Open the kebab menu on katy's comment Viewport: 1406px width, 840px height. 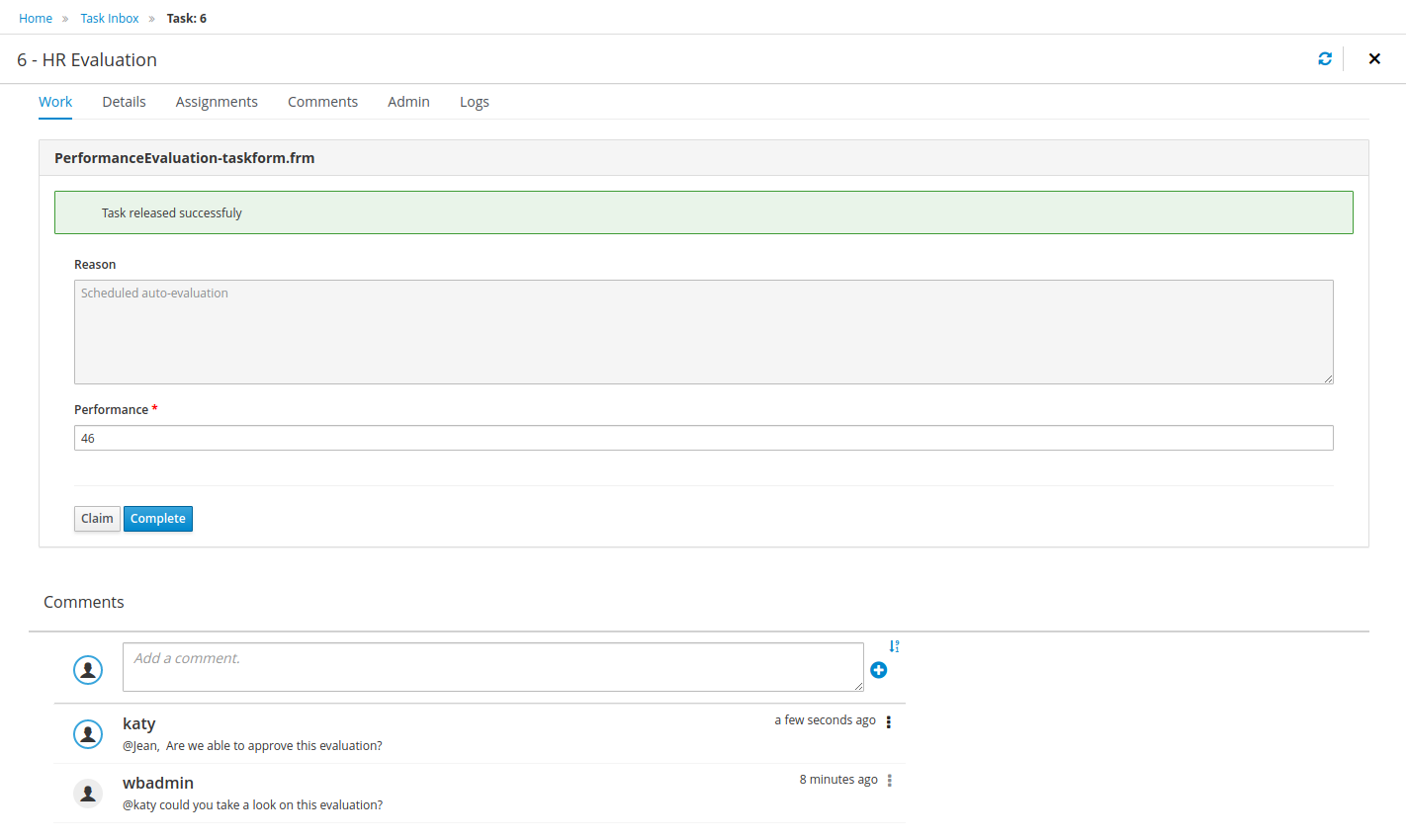point(889,721)
